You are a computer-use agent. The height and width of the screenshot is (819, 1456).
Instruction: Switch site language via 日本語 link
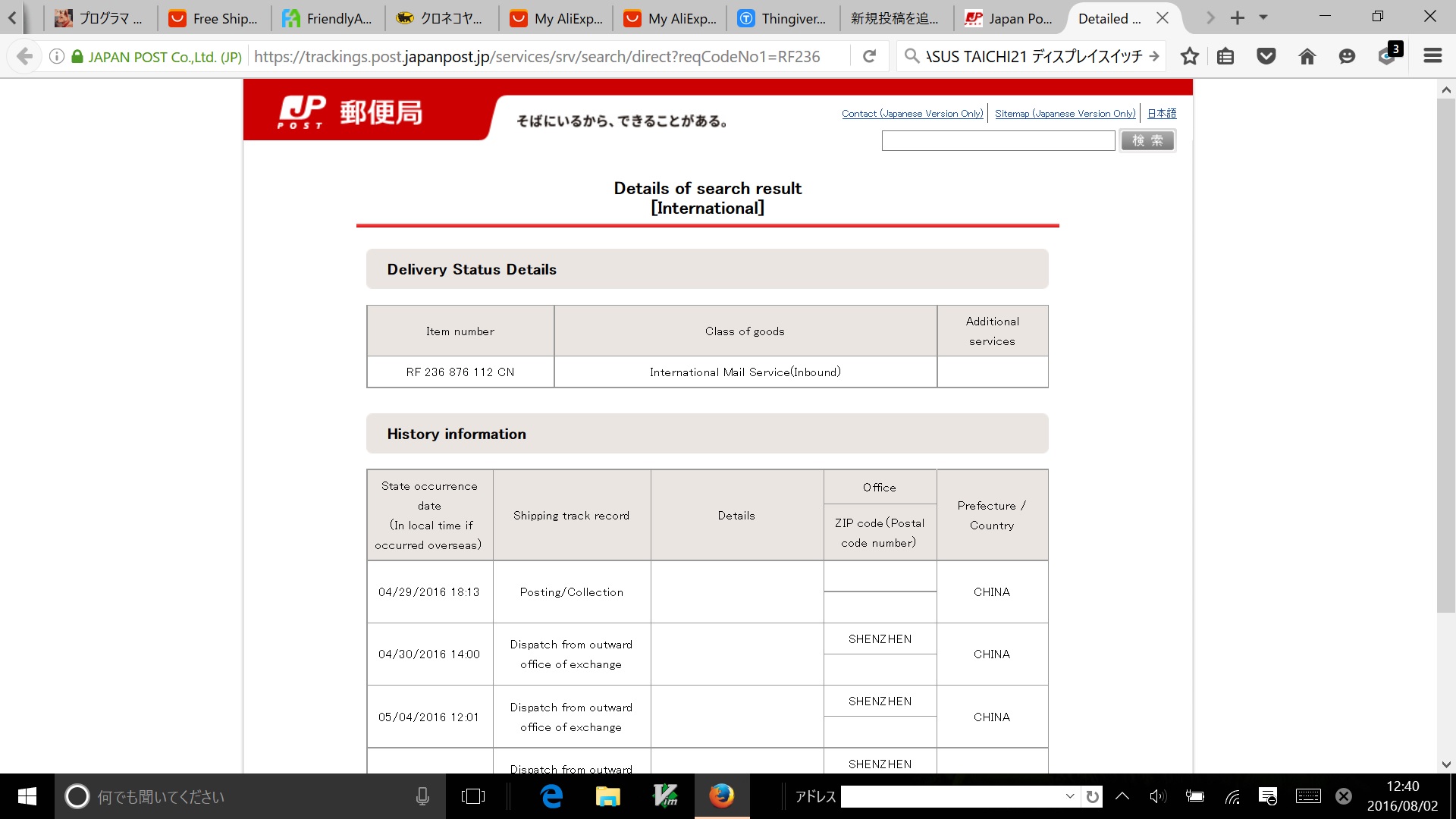1162,114
